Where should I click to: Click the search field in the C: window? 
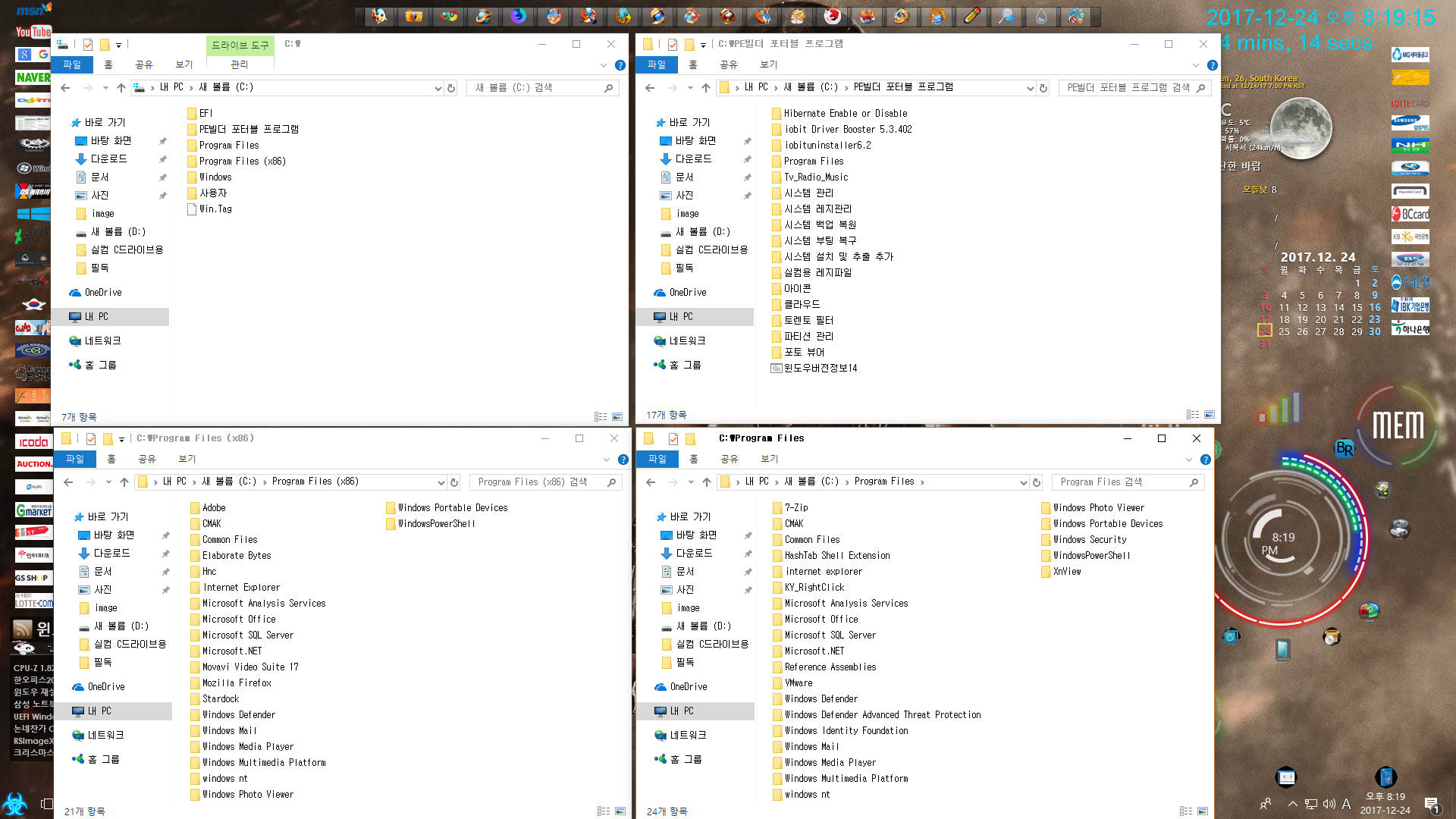[x=543, y=88]
